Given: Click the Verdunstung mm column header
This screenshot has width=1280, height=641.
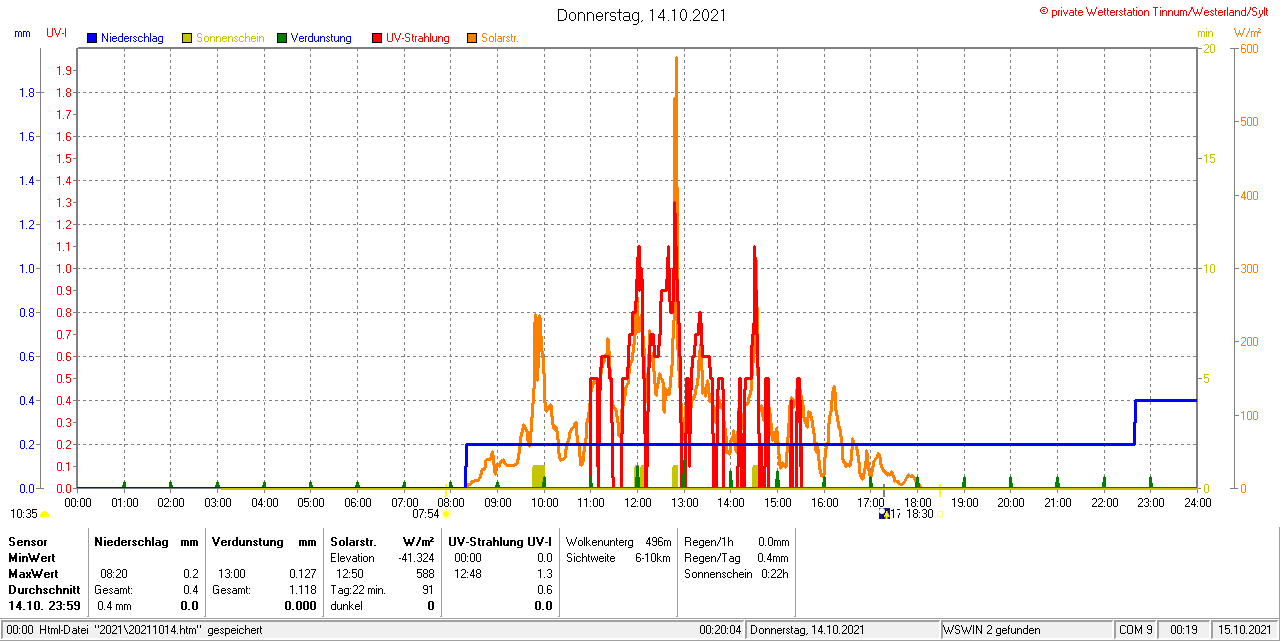Looking at the screenshot, I should coord(264,541).
